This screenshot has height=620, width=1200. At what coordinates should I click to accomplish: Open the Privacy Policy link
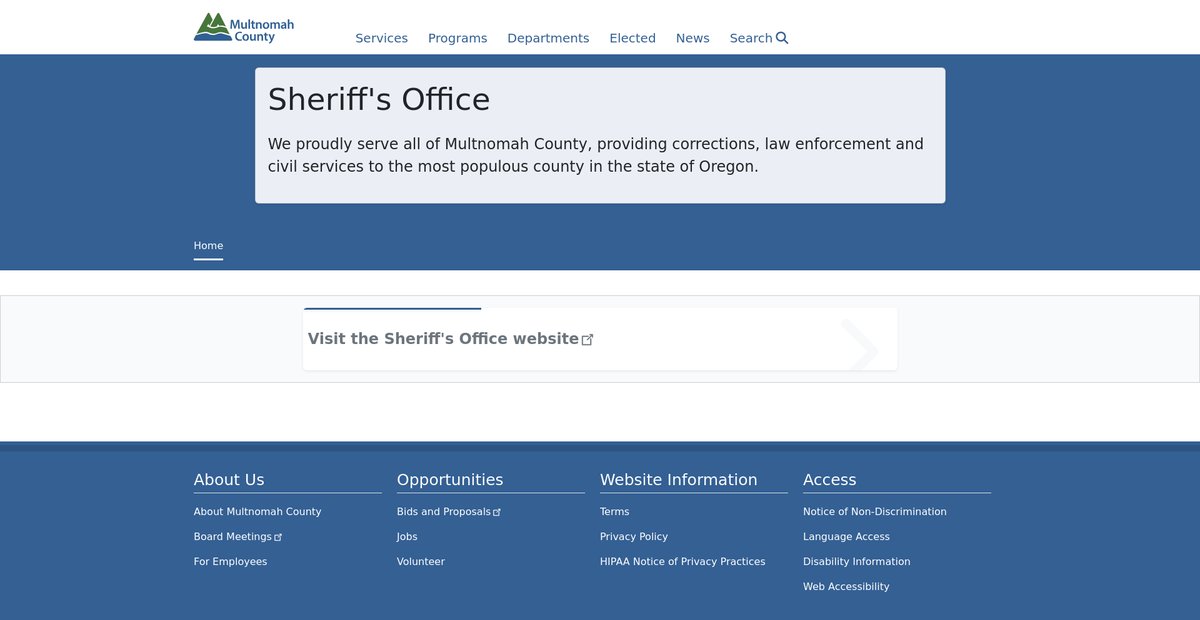point(634,537)
